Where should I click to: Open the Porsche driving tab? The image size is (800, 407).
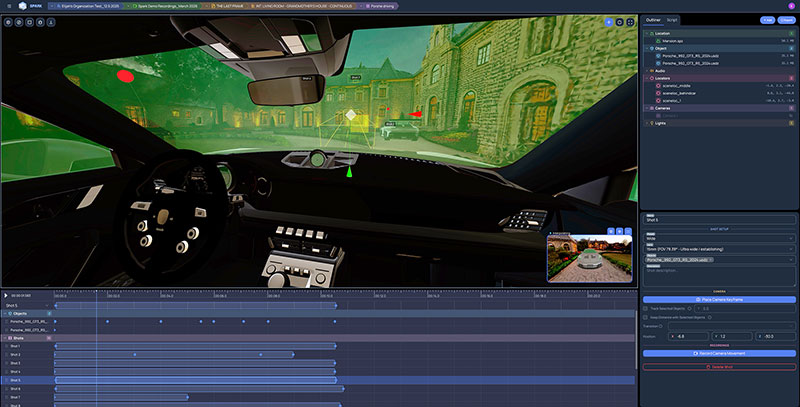click(380, 6)
